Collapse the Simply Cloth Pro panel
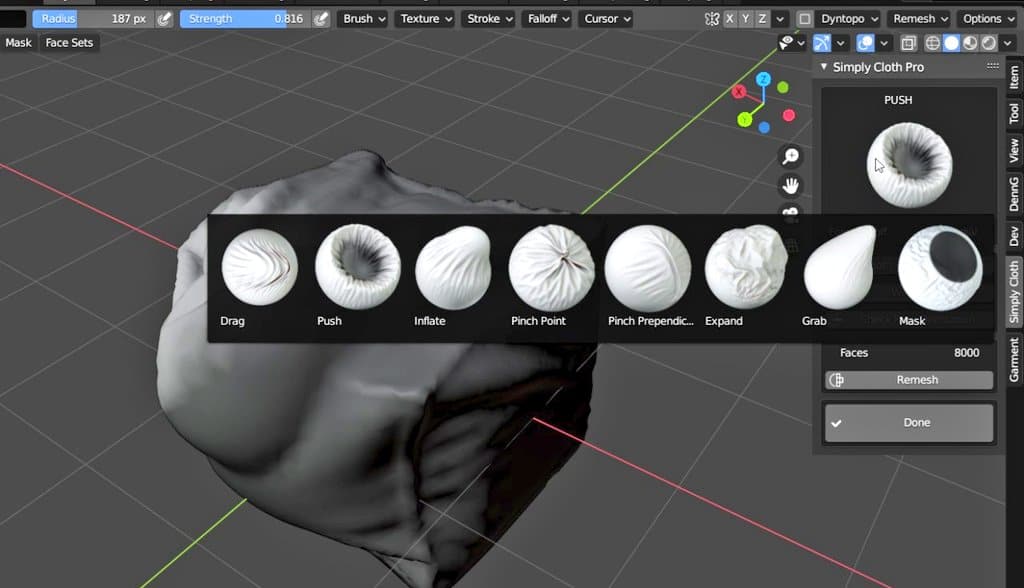 [x=824, y=67]
